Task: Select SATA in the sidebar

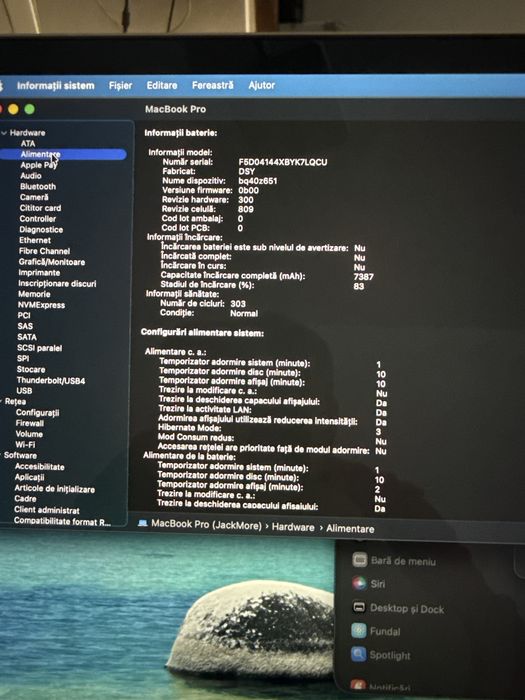Action: (x=27, y=337)
